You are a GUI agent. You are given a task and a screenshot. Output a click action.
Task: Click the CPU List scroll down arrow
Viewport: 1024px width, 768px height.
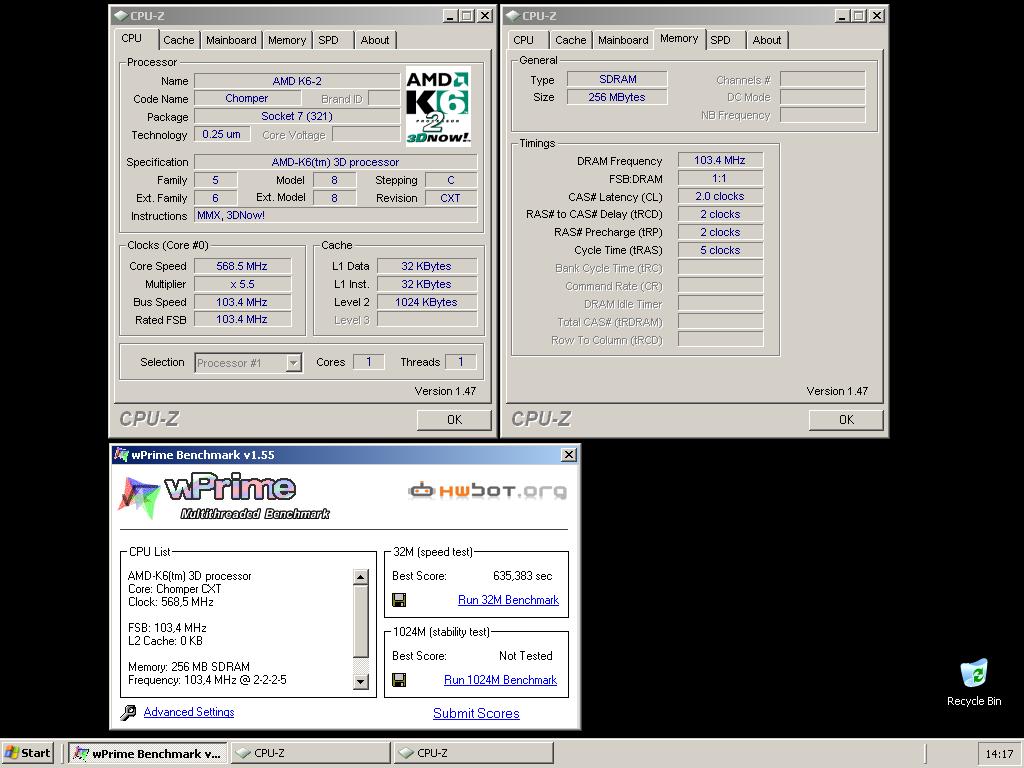pyautogui.click(x=360, y=681)
